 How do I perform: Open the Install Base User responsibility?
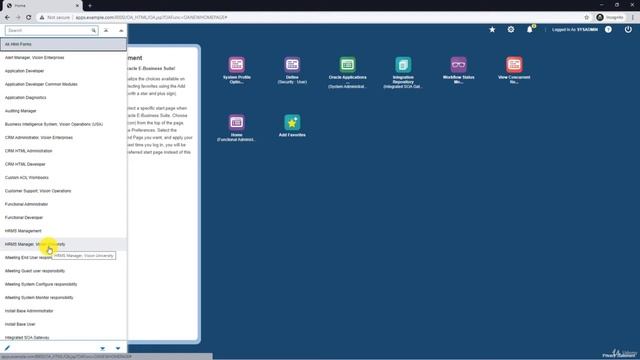pos(63,324)
